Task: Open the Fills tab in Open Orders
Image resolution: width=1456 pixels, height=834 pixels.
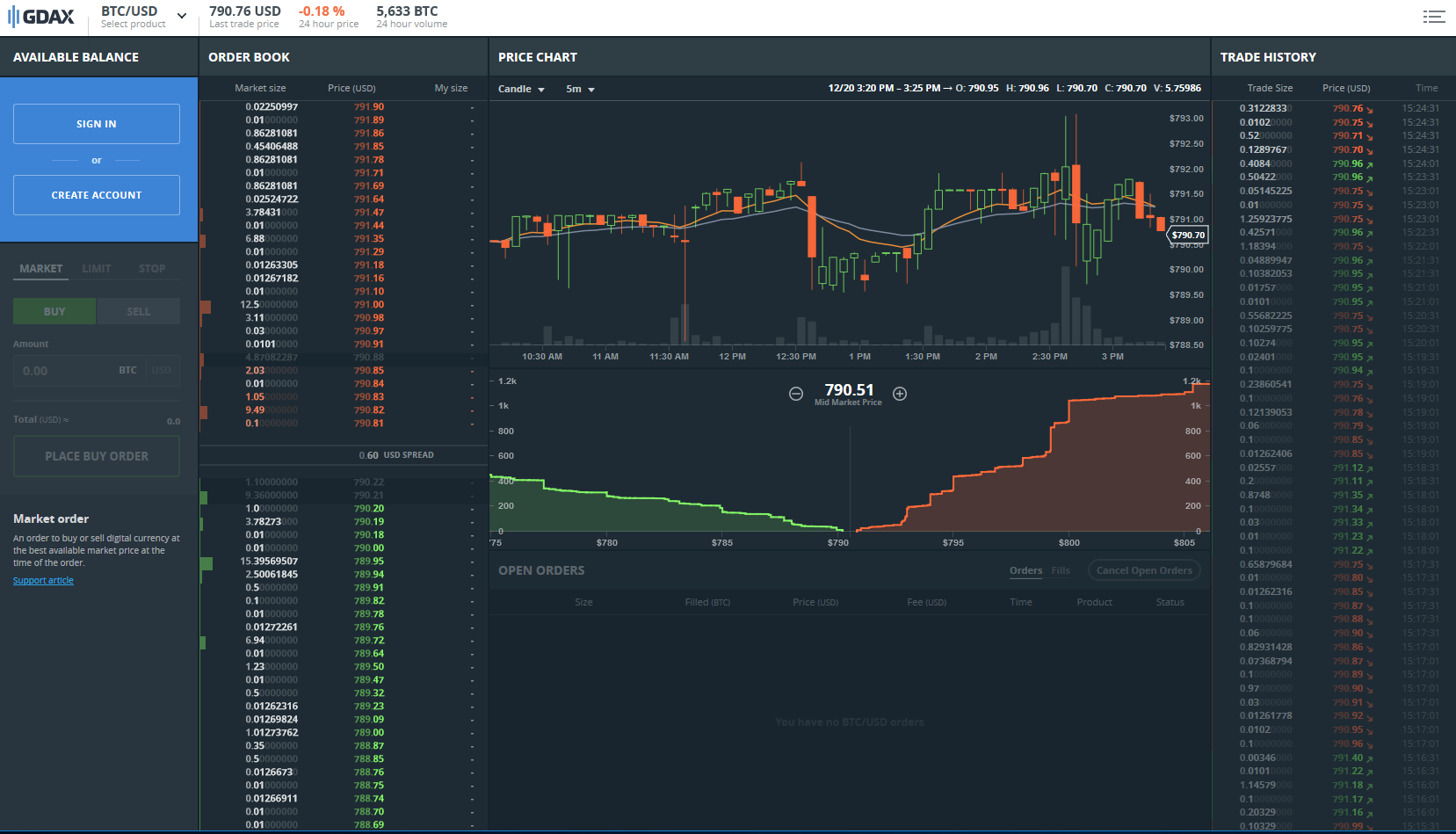Action: (1061, 570)
